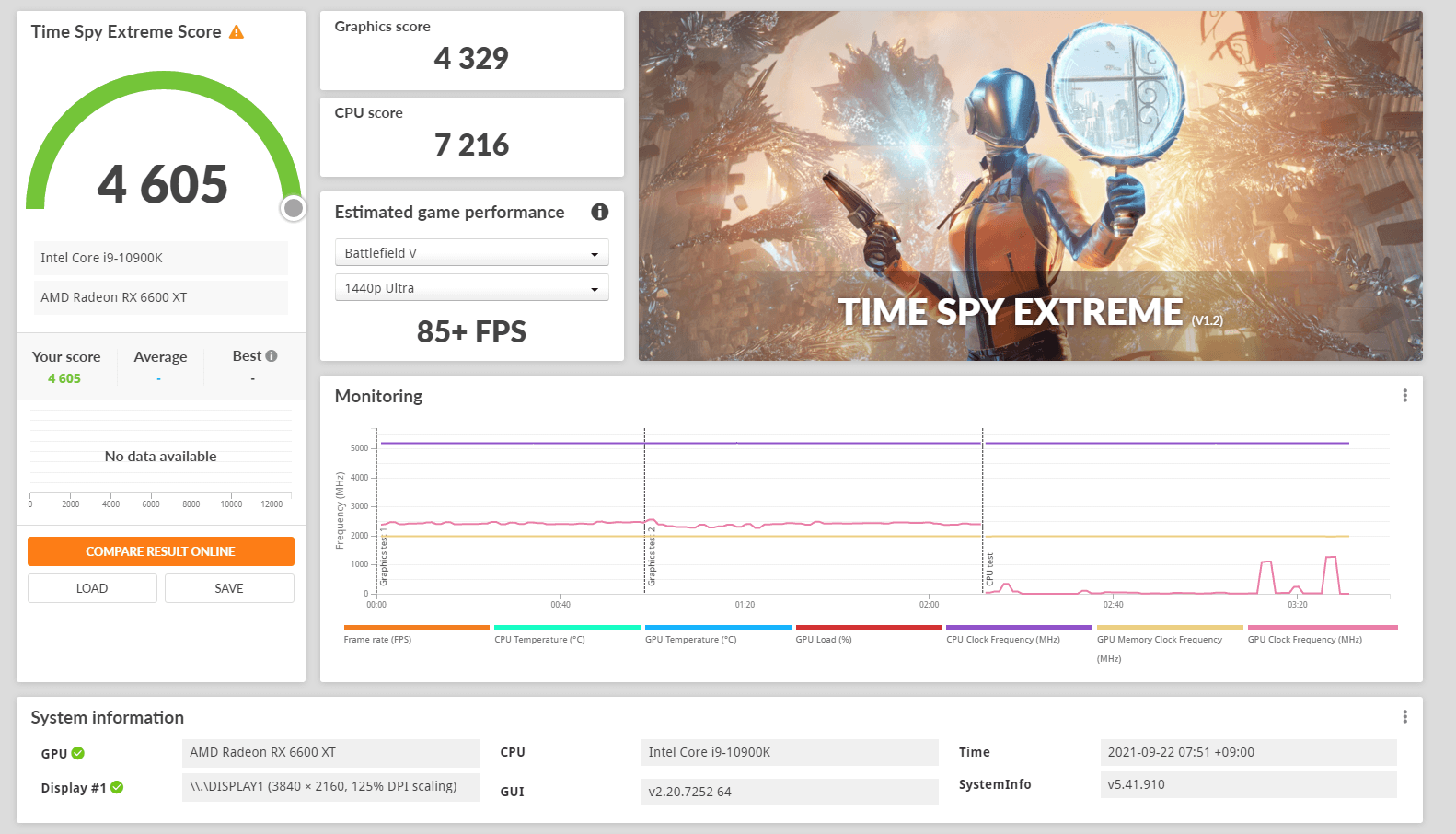
Task: Click the orange warning icon beside Time Spy Extreme Score
Action: tap(237, 32)
